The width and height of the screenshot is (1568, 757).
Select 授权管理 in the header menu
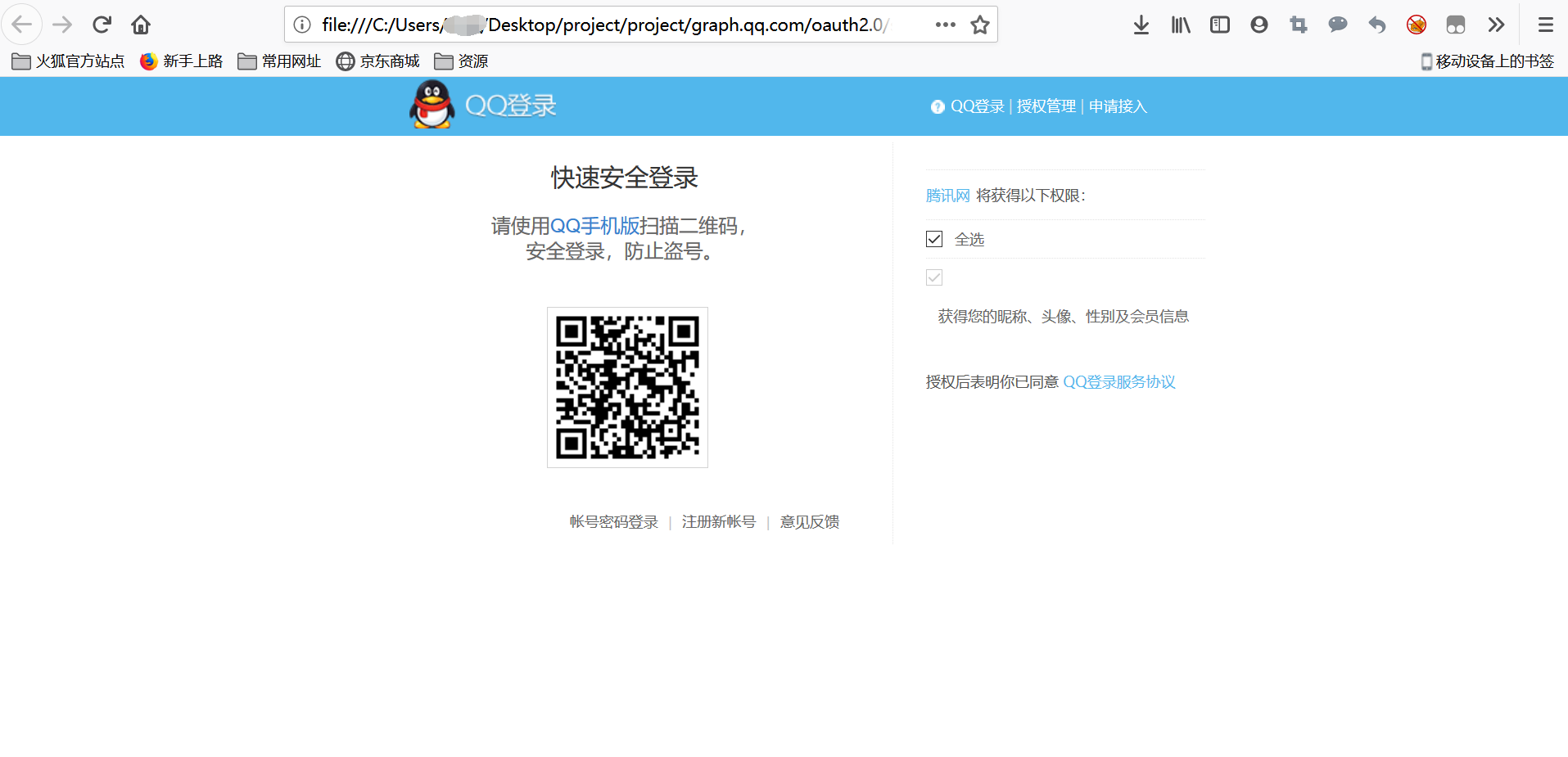[1046, 106]
